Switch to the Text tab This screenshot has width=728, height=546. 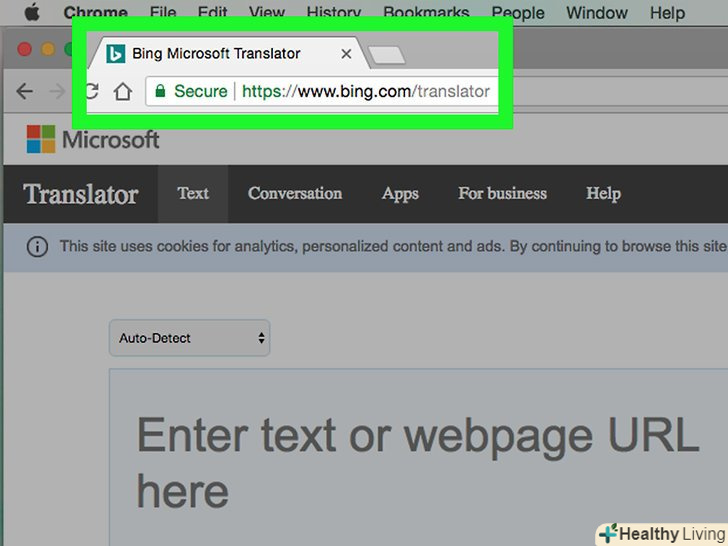tap(193, 193)
